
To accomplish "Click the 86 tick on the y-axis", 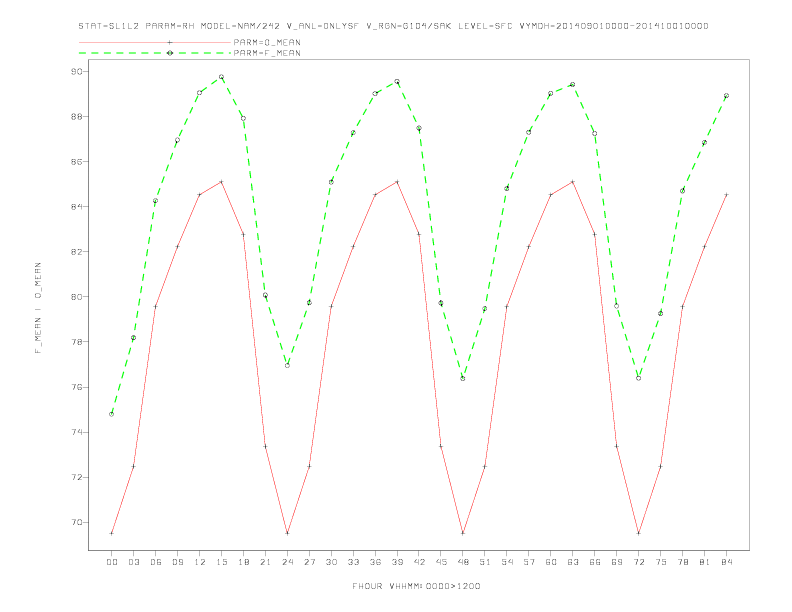I will 77,162.
